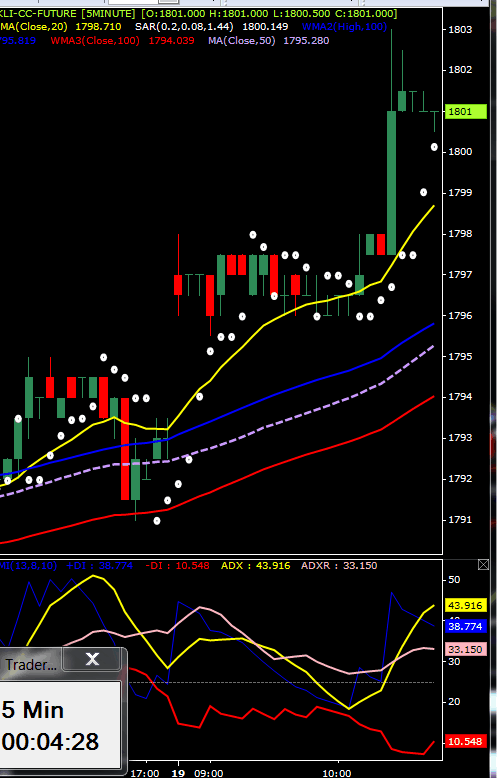Select the -DI : 10.548 label

pyautogui.click(x=177, y=566)
